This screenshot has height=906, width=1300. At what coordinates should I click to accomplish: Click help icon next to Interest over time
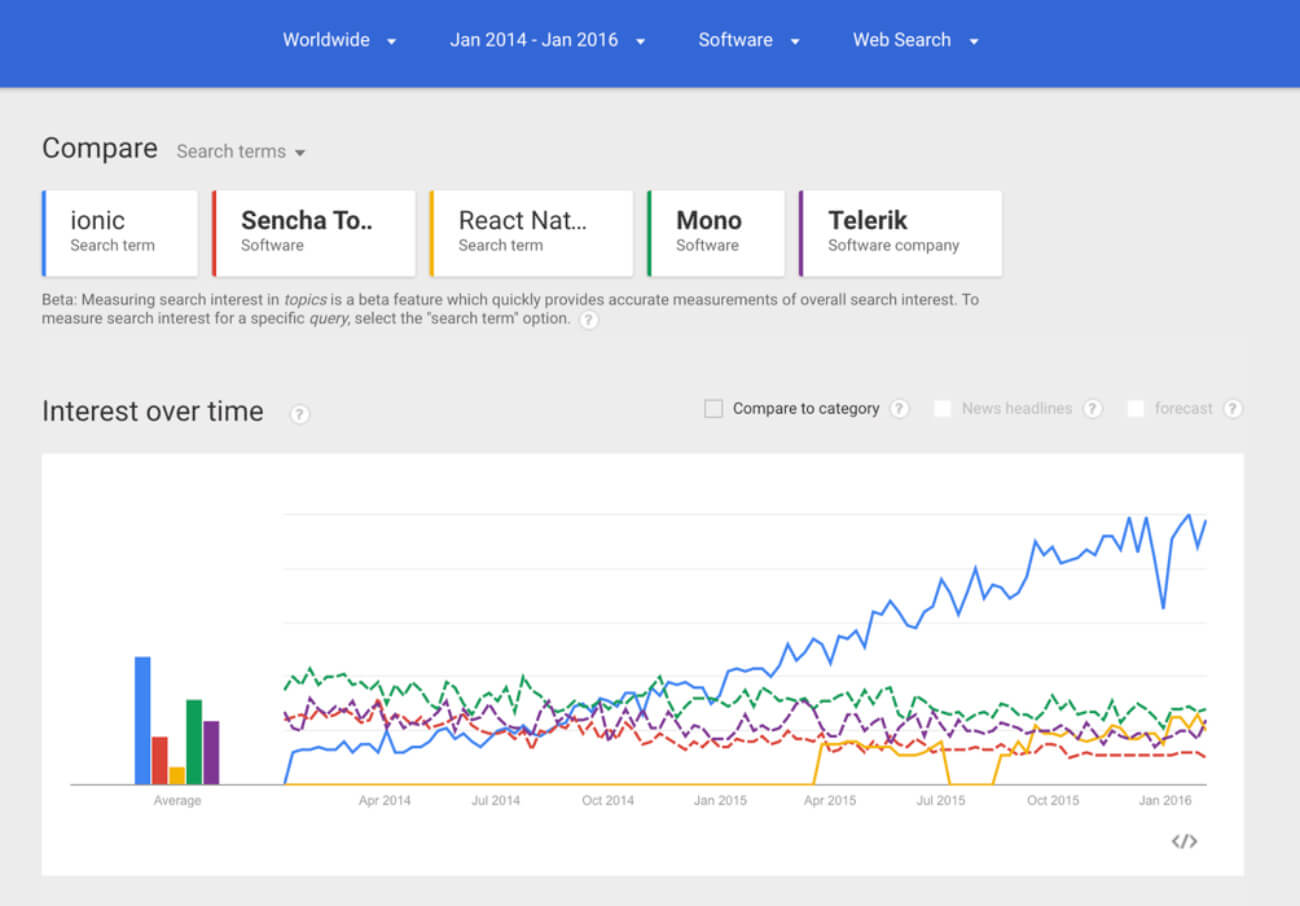click(300, 414)
